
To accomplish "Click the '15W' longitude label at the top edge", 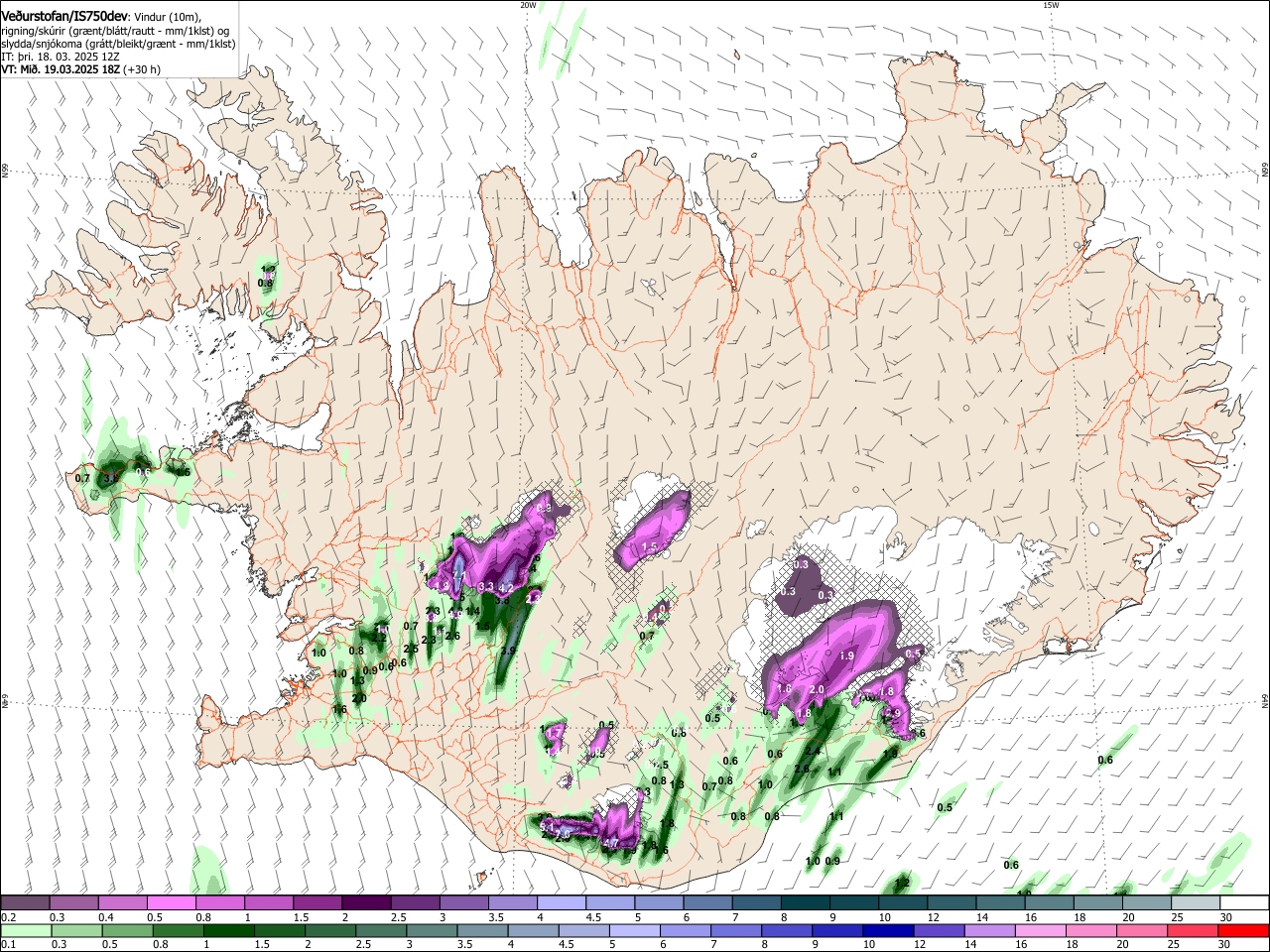I will tap(1051, 5).
